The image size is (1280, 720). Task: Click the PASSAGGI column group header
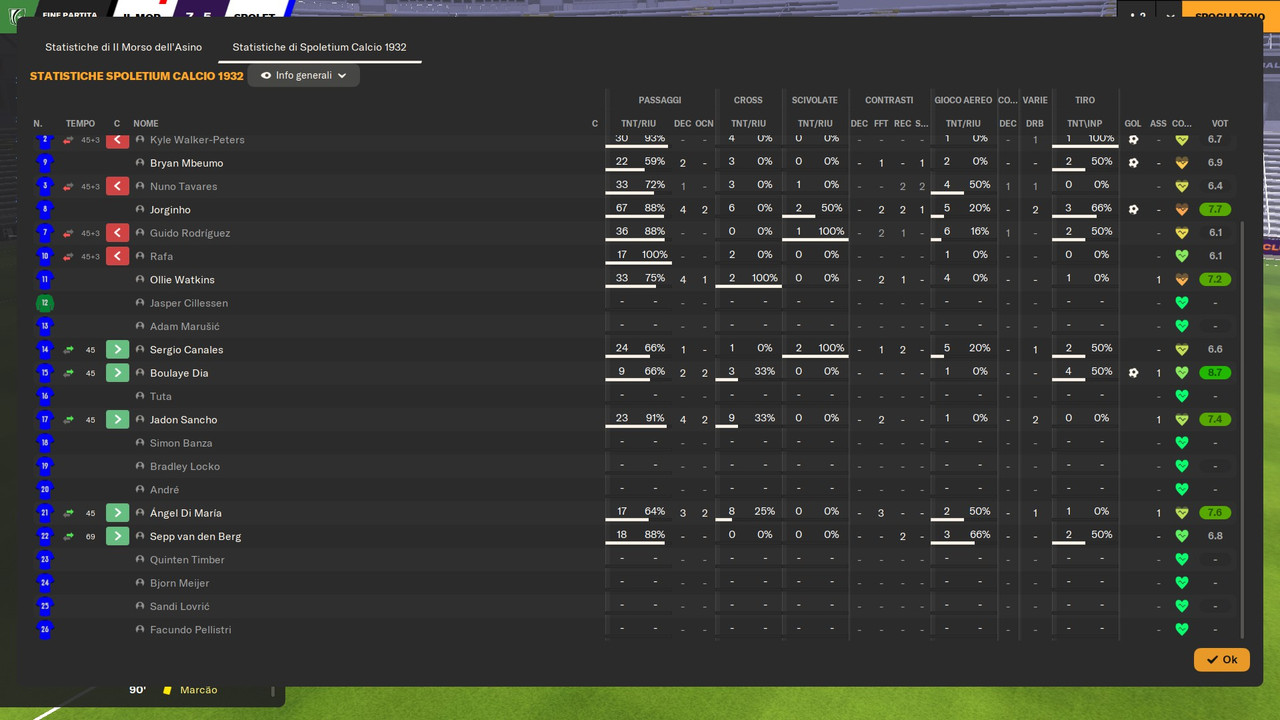pyautogui.click(x=660, y=100)
